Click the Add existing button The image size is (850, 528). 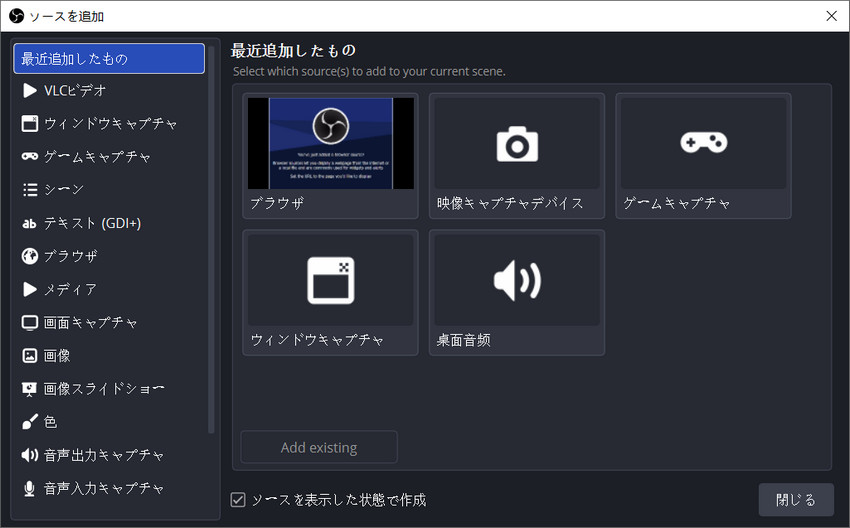(x=319, y=447)
